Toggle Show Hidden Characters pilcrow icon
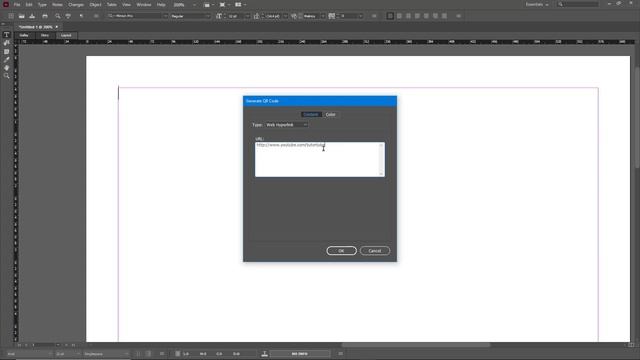This screenshot has width=640, height=360. tap(81, 16)
